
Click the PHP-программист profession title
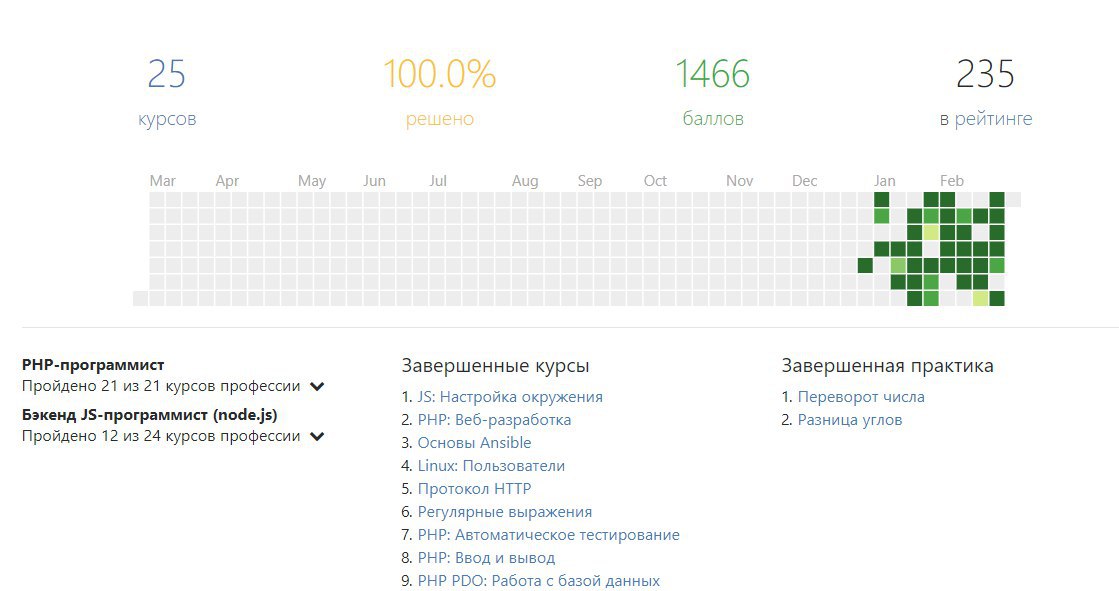(93, 365)
